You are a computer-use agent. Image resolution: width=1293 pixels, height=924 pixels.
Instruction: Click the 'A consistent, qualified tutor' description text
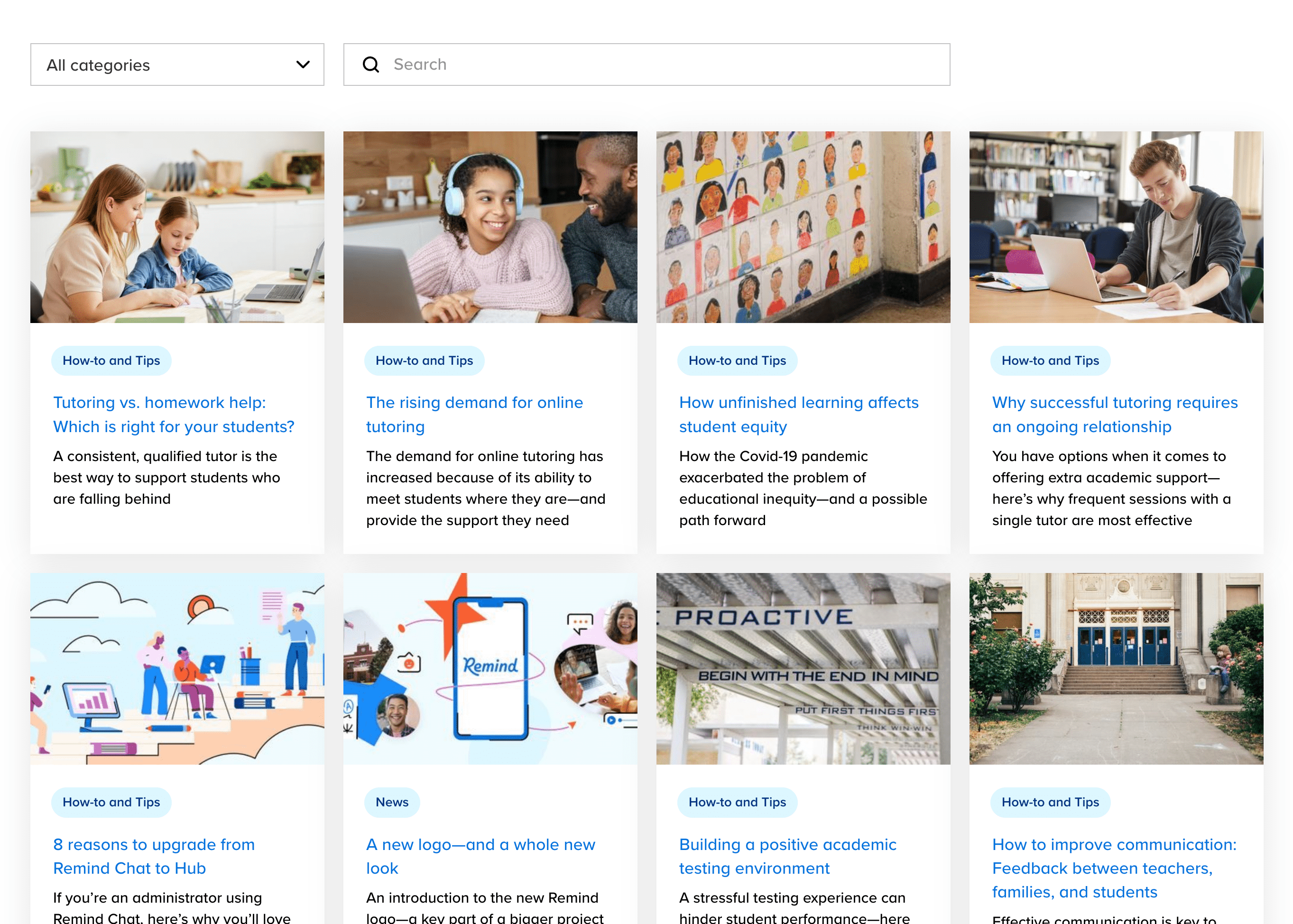[x=166, y=477]
